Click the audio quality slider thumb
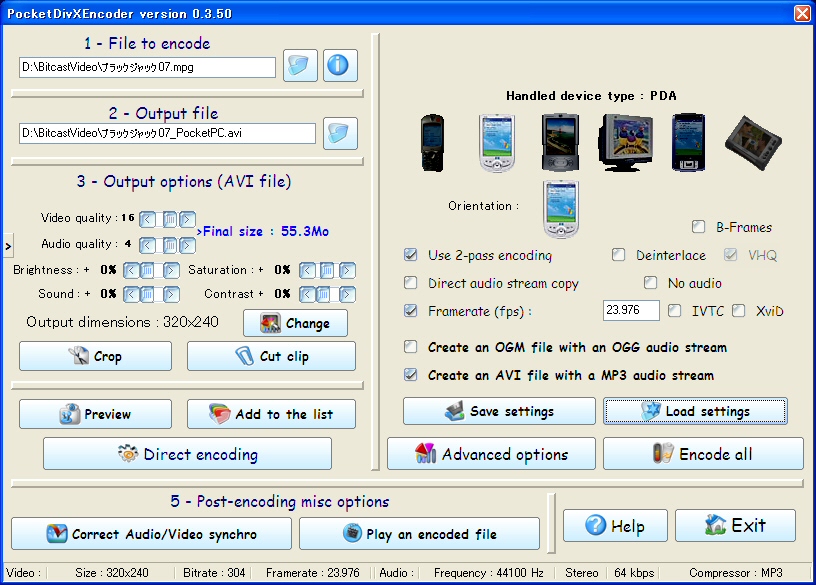 (170, 245)
